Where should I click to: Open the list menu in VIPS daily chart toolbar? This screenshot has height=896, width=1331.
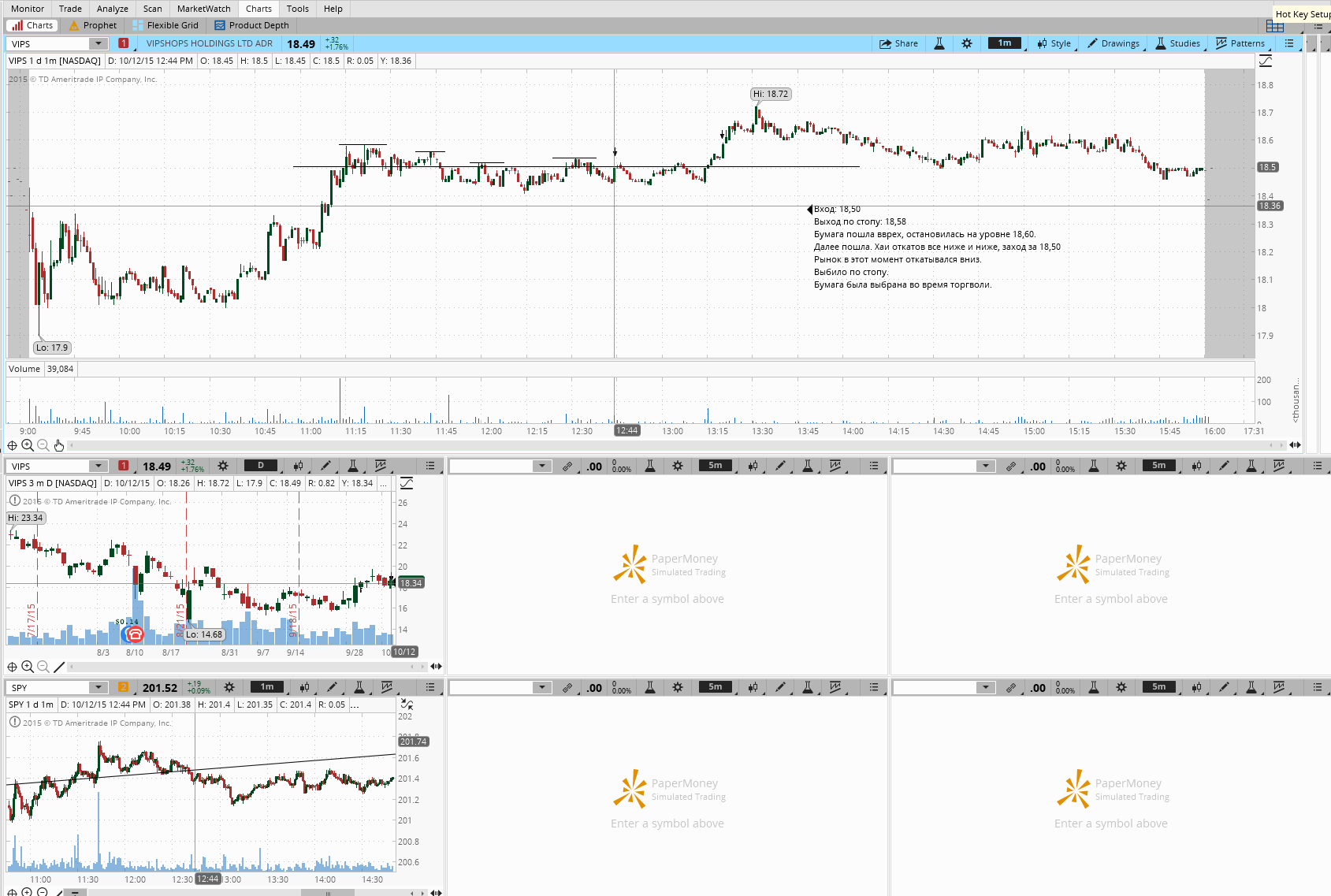click(430, 466)
